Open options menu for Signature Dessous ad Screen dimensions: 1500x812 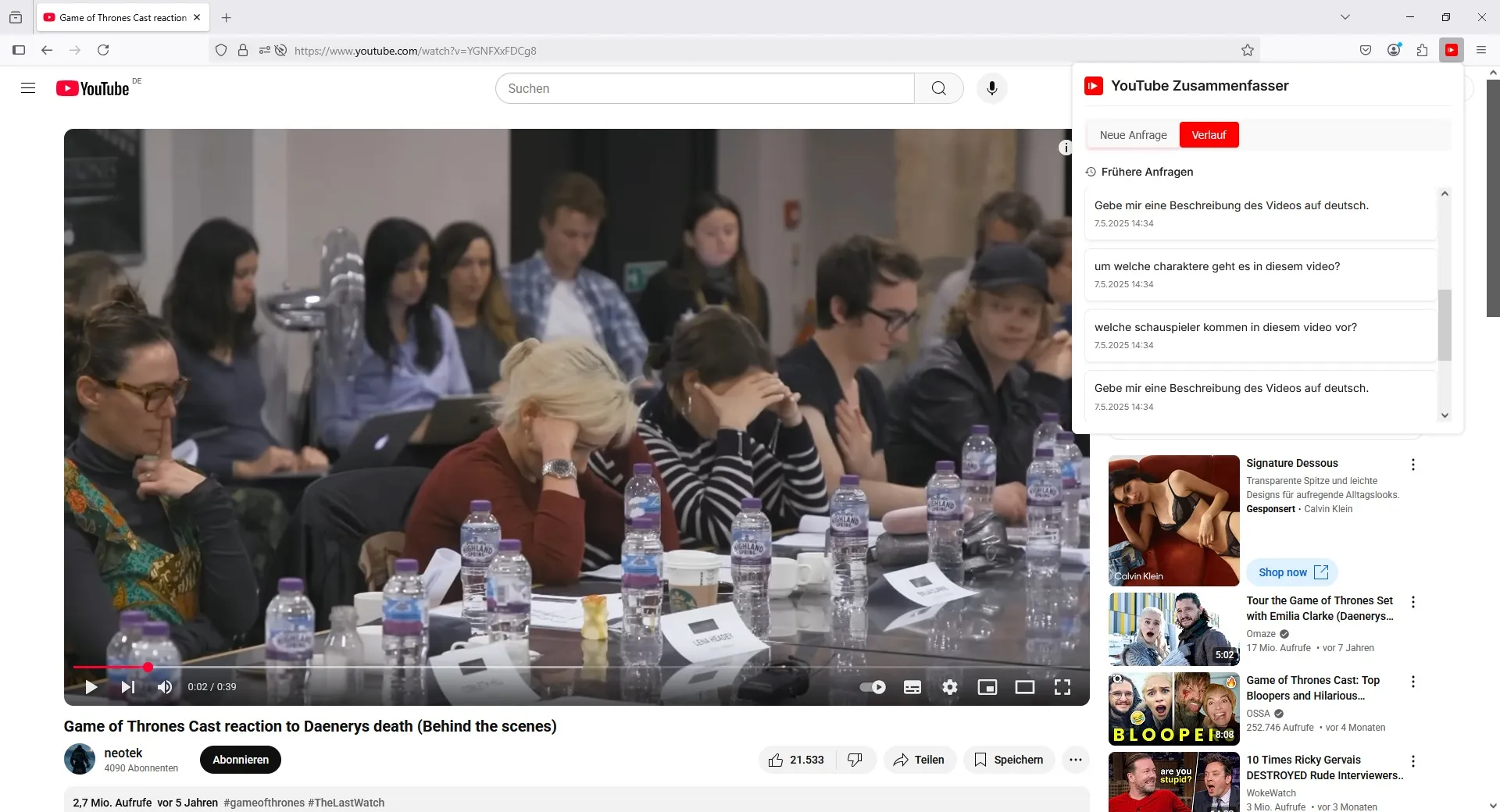pos(1412,465)
